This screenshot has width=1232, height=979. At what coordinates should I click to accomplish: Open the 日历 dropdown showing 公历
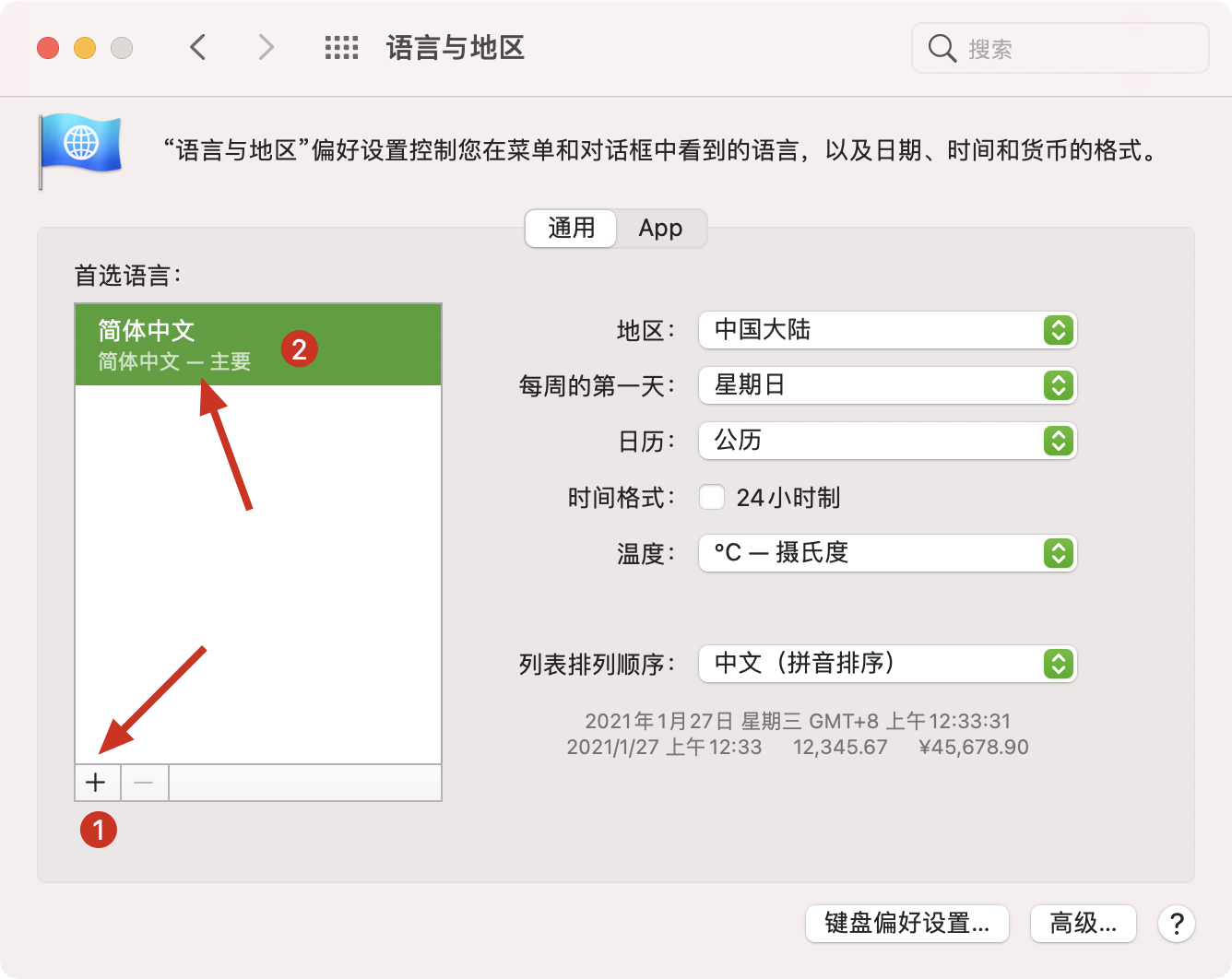click(x=887, y=441)
